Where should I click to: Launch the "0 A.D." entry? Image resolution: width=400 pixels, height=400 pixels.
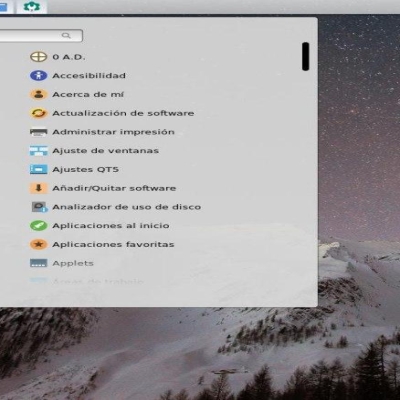tap(69, 57)
